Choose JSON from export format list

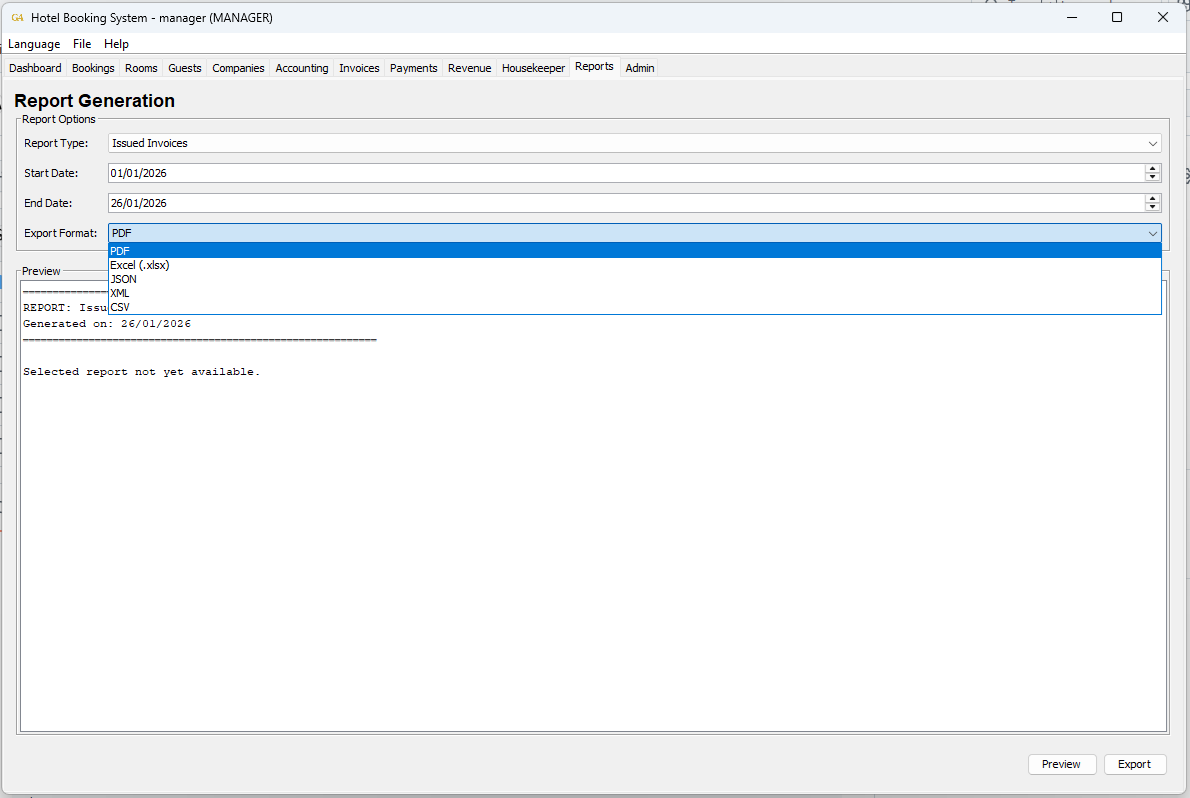124,279
